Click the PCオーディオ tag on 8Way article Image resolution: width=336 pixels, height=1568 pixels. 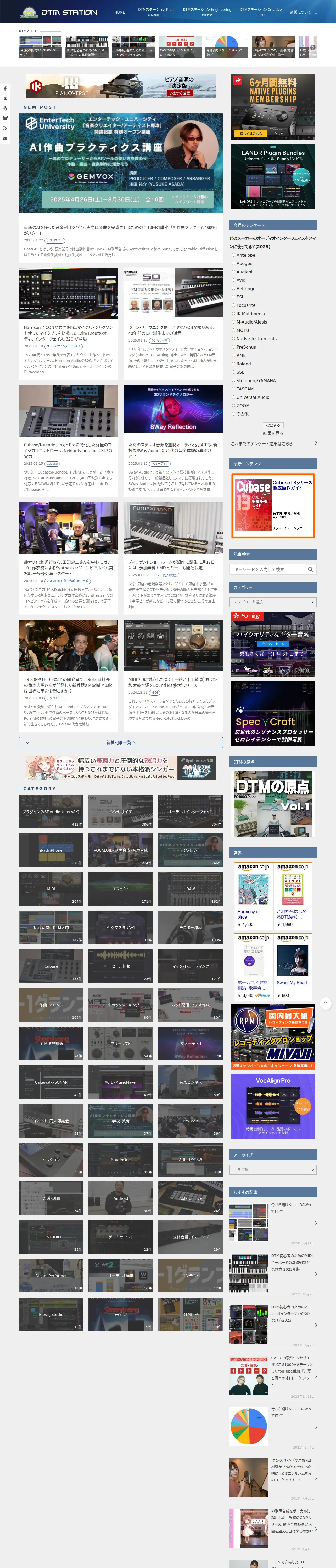click(x=160, y=464)
